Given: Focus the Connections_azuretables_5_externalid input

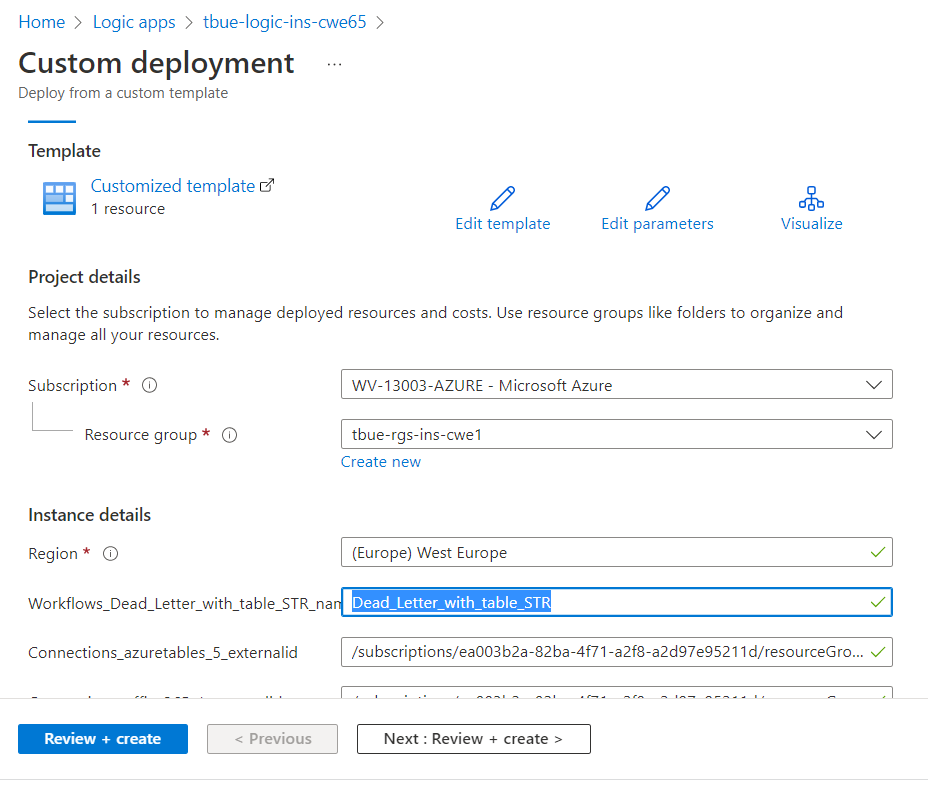Looking at the screenshot, I should pos(617,652).
